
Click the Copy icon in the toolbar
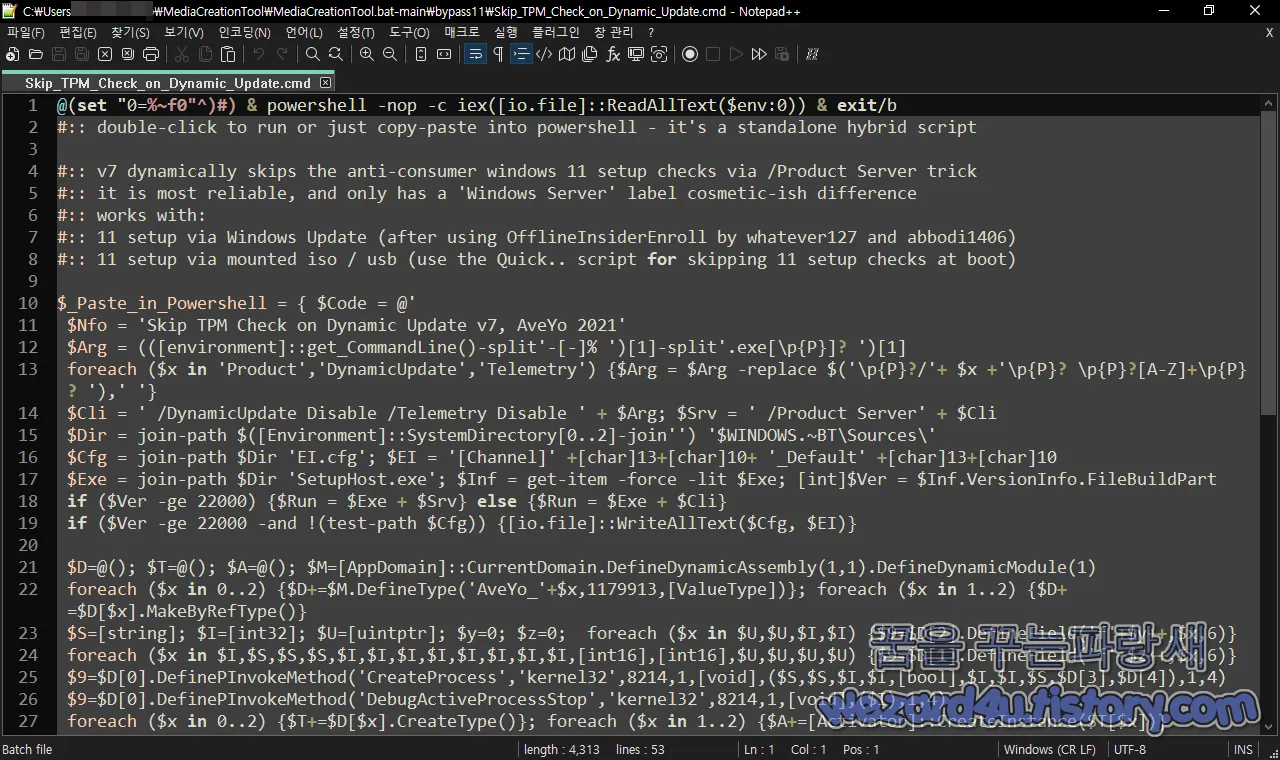pos(205,54)
